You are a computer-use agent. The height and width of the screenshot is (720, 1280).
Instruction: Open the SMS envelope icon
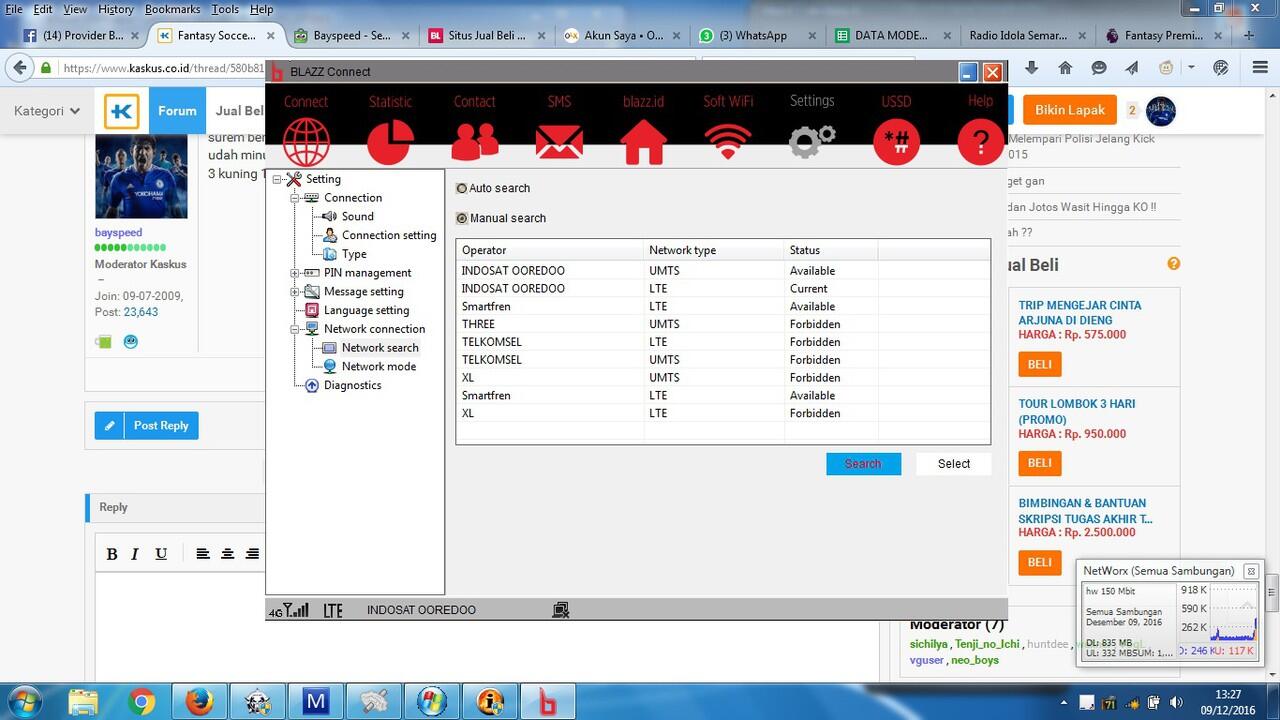click(559, 142)
